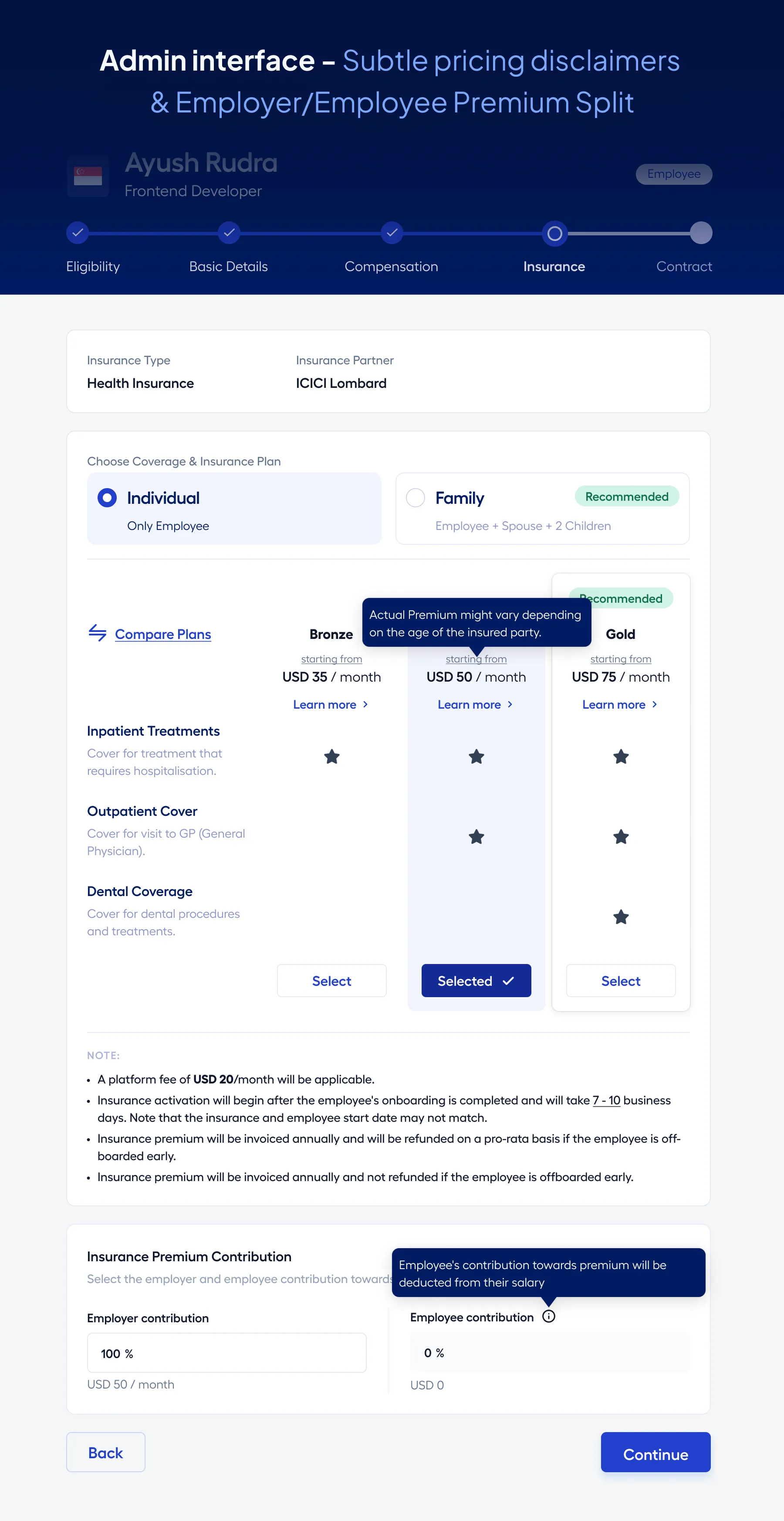Screen dimensions: 784x1521
Task: Click the Back button
Action: tap(105, 1452)
